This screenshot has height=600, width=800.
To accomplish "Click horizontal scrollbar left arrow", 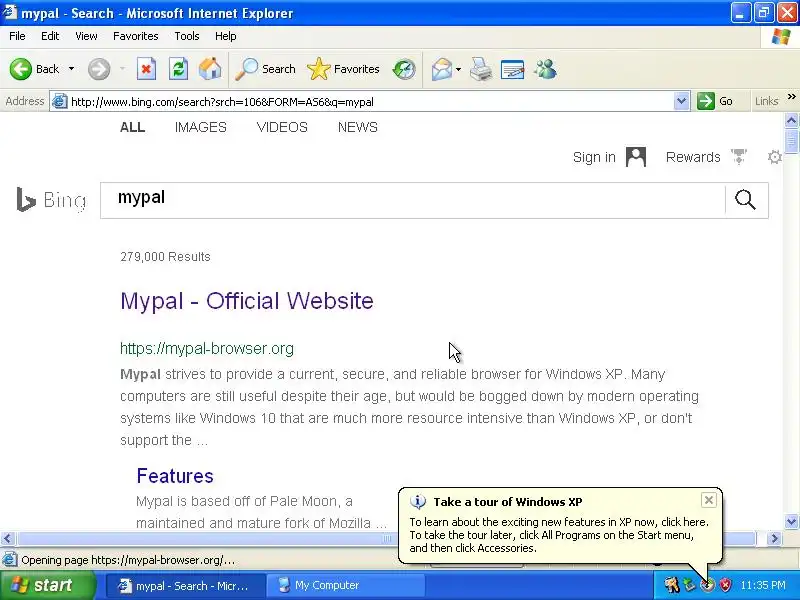I will [8, 538].
